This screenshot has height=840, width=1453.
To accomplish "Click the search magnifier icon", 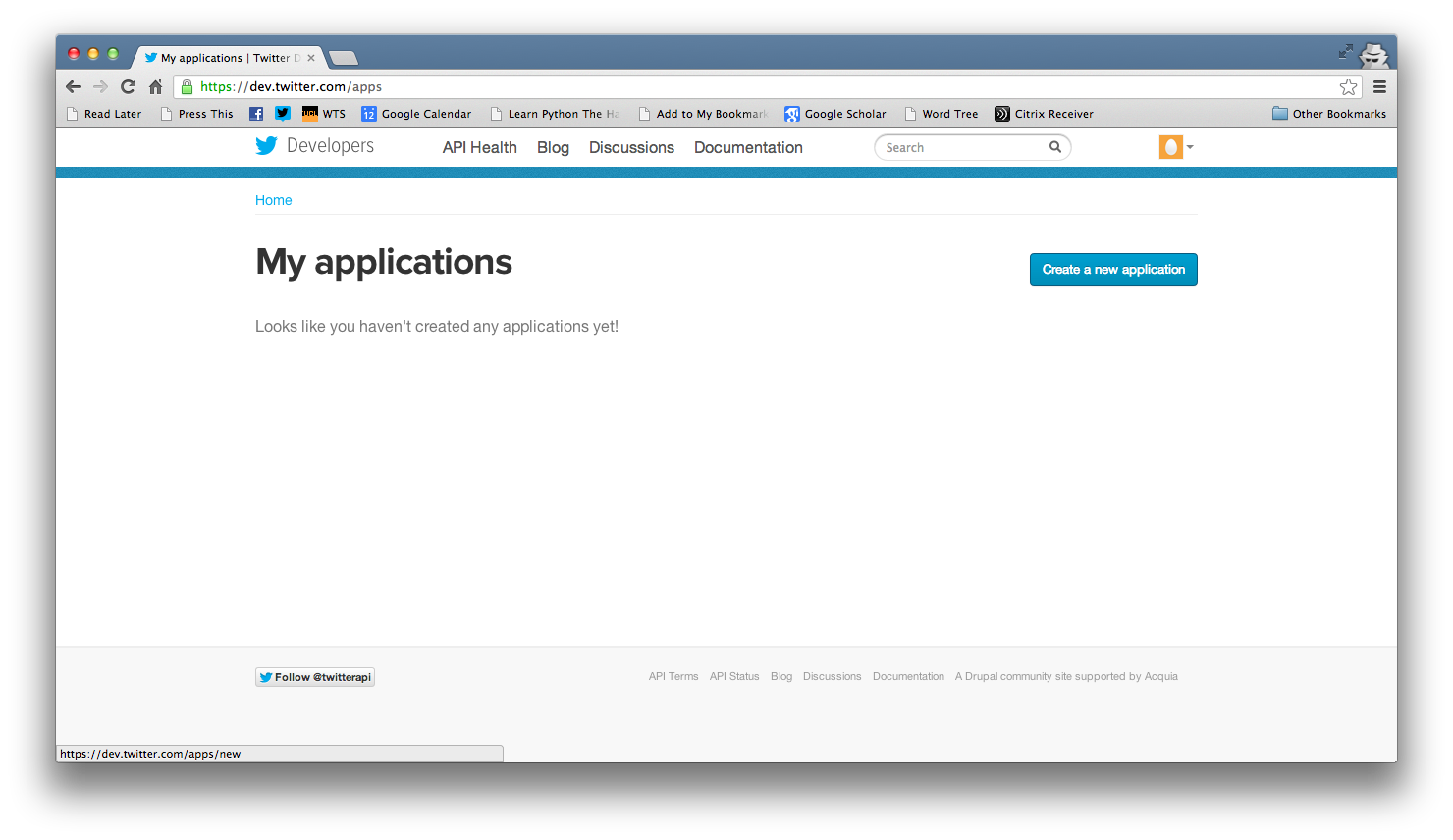I will [1055, 147].
